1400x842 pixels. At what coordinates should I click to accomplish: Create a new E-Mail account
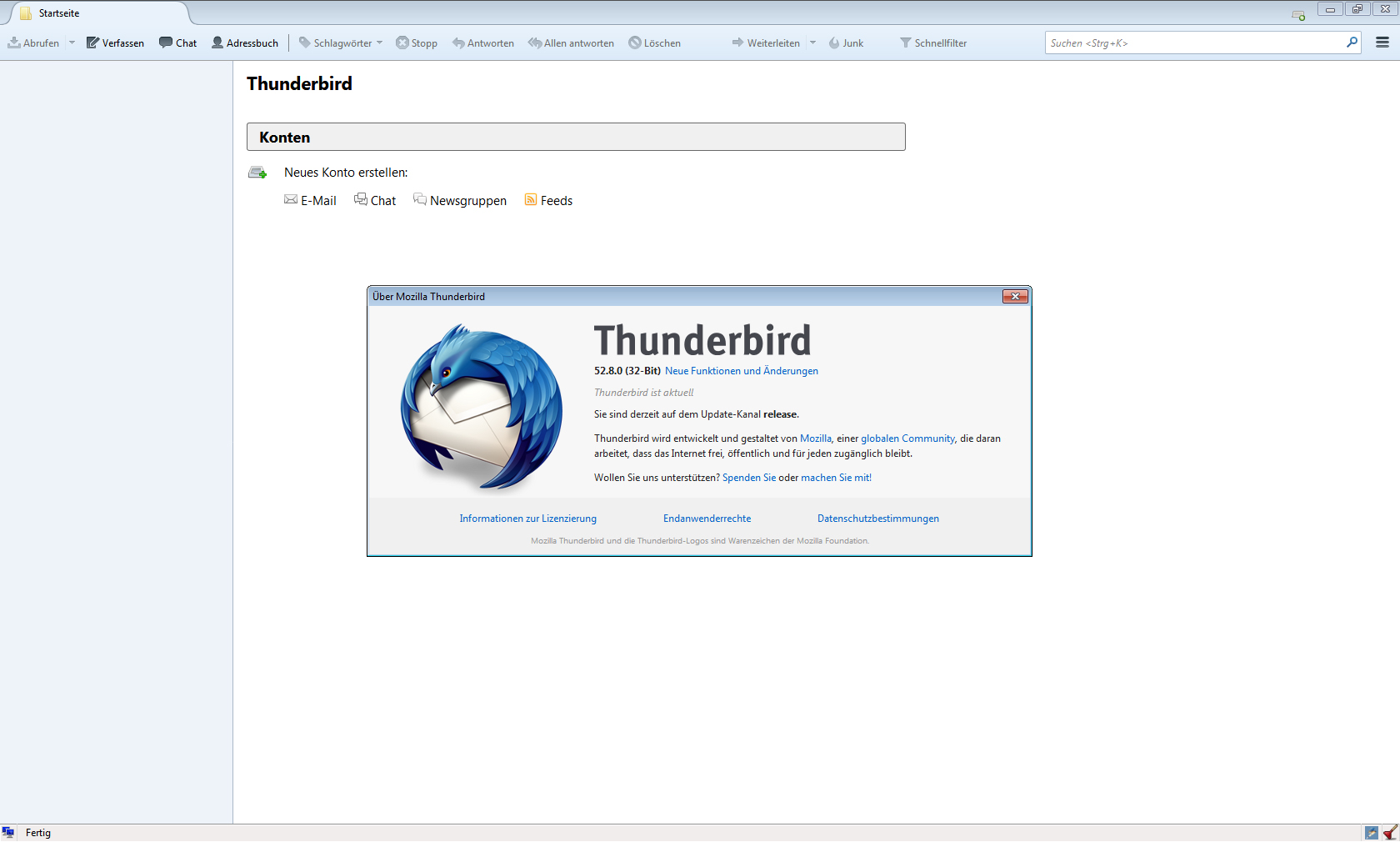point(310,201)
